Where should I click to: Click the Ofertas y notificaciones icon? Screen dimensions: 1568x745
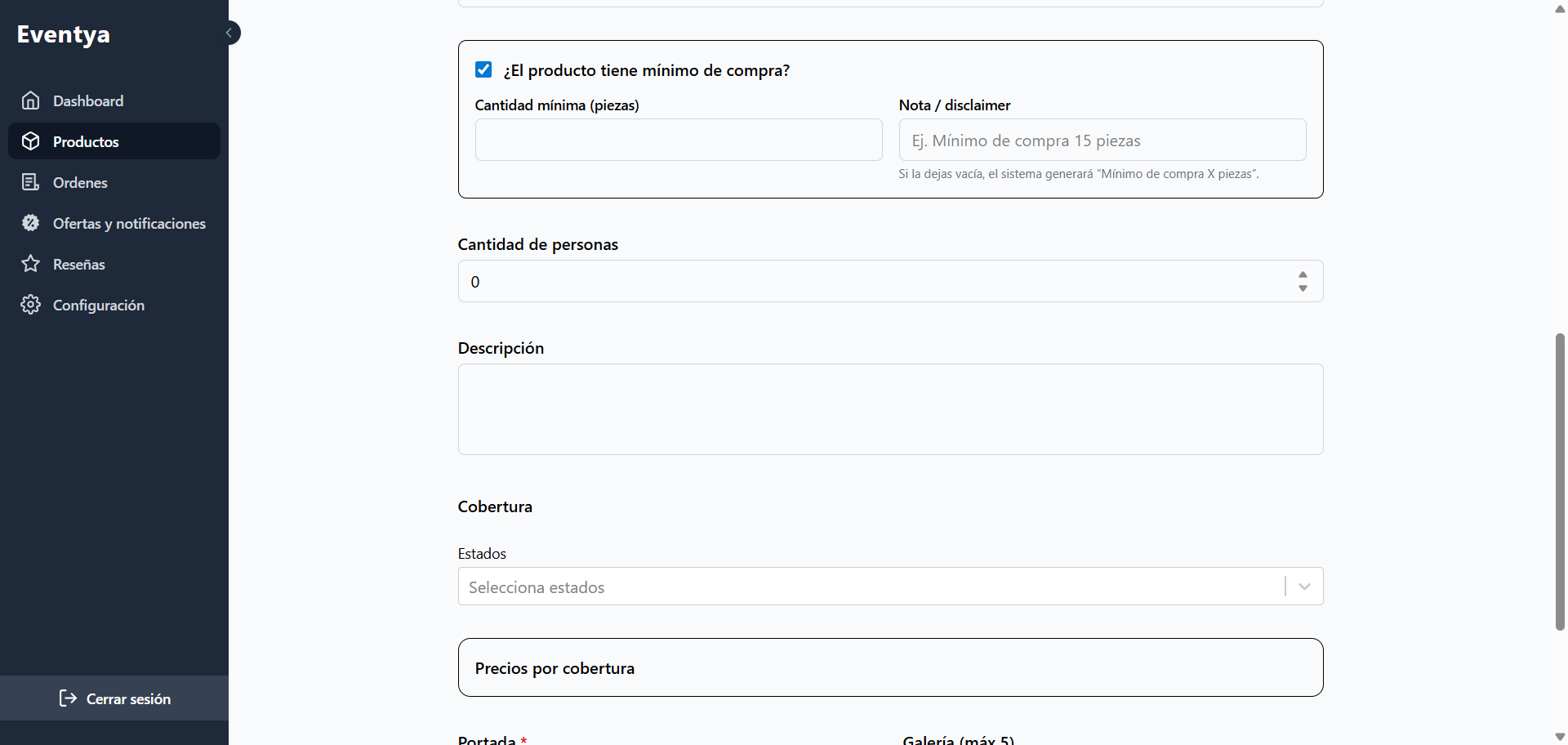pos(30,223)
